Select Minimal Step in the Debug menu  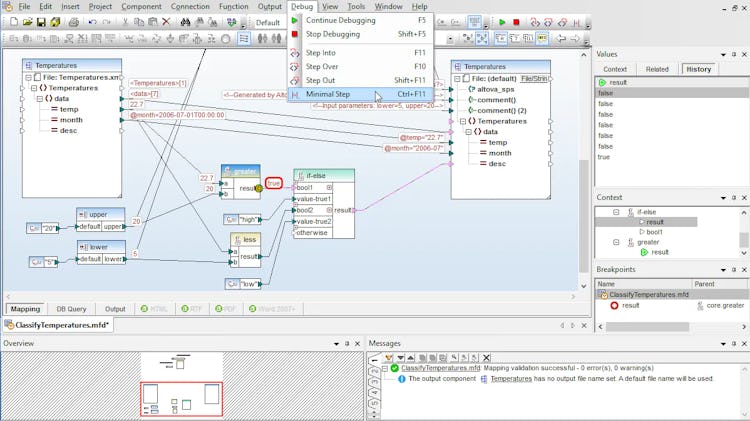click(x=361, y=94)
